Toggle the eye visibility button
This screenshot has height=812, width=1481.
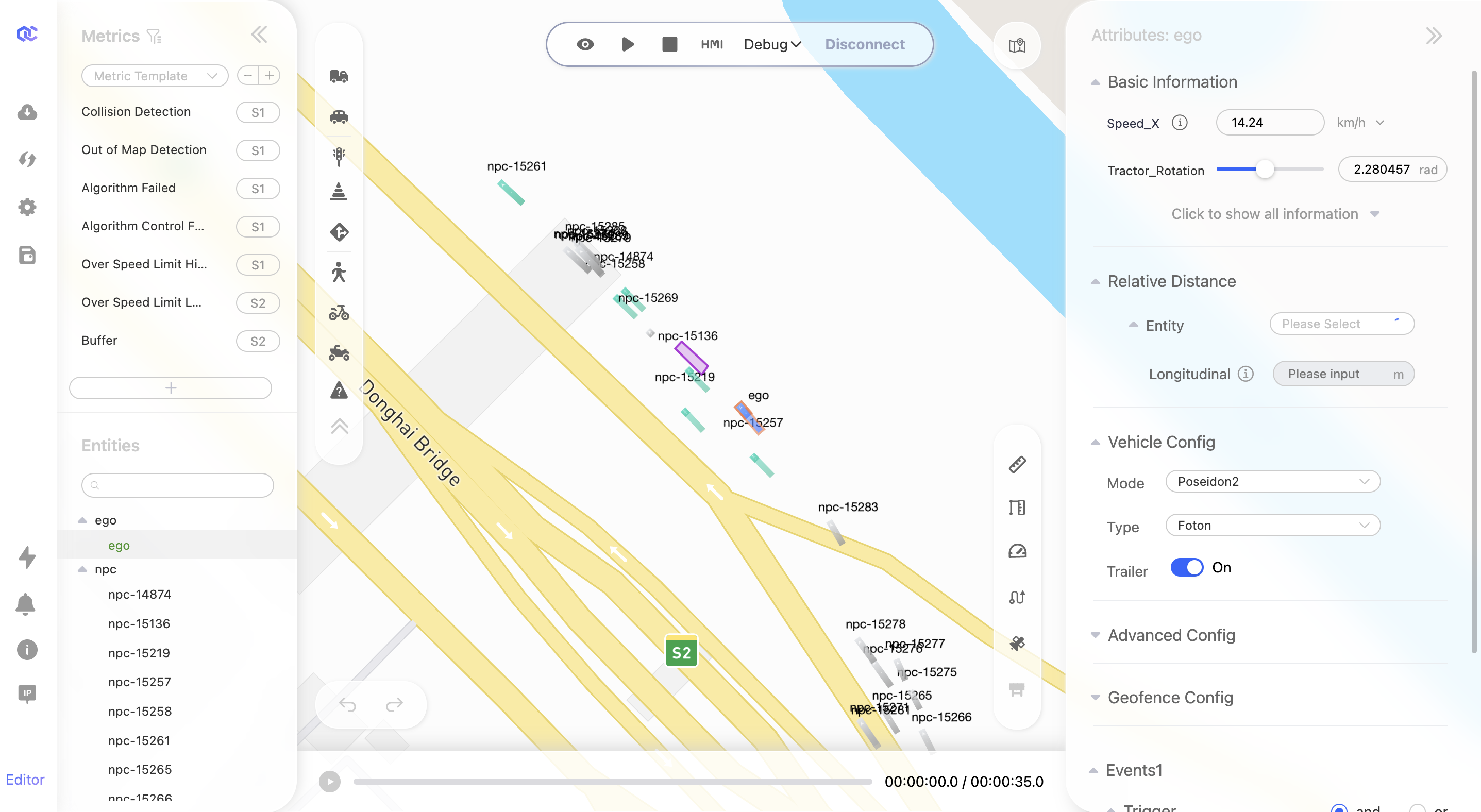click(585, 44)
